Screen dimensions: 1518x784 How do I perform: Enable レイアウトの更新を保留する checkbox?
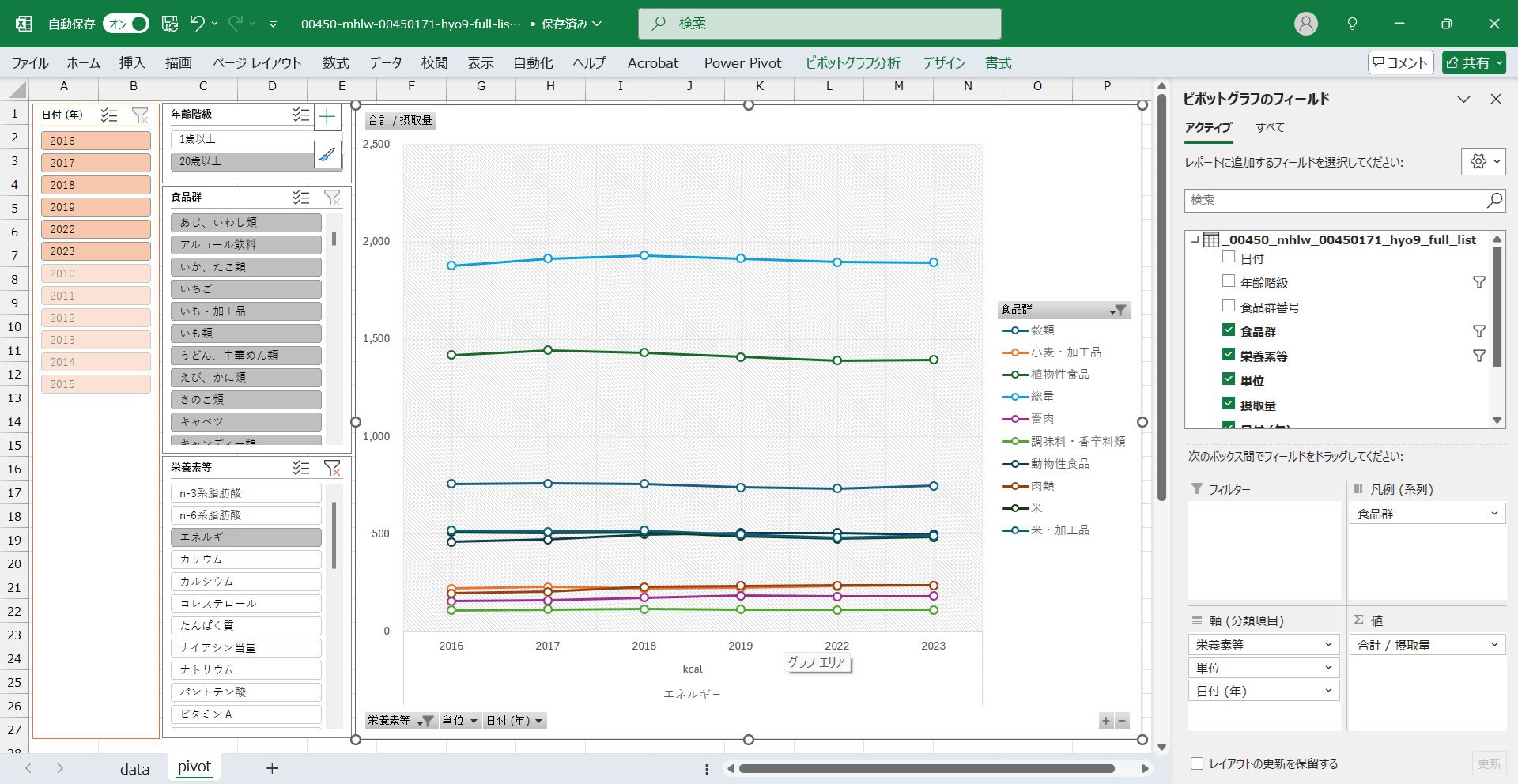coord(1197,763)
